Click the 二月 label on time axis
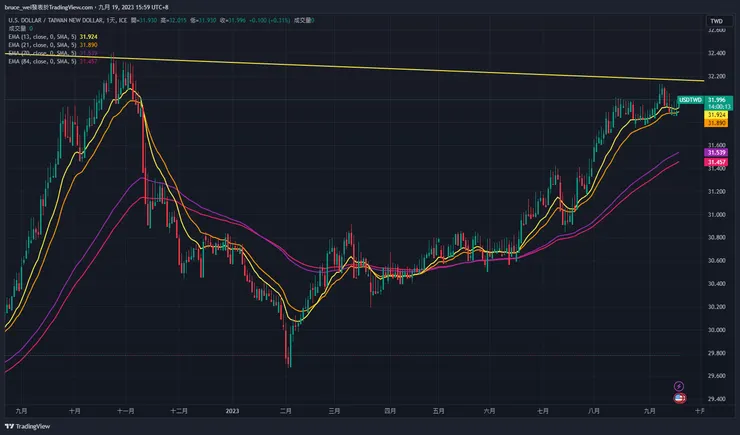The height and width of the screenshot is (435, 740). [x=286, y=411]
